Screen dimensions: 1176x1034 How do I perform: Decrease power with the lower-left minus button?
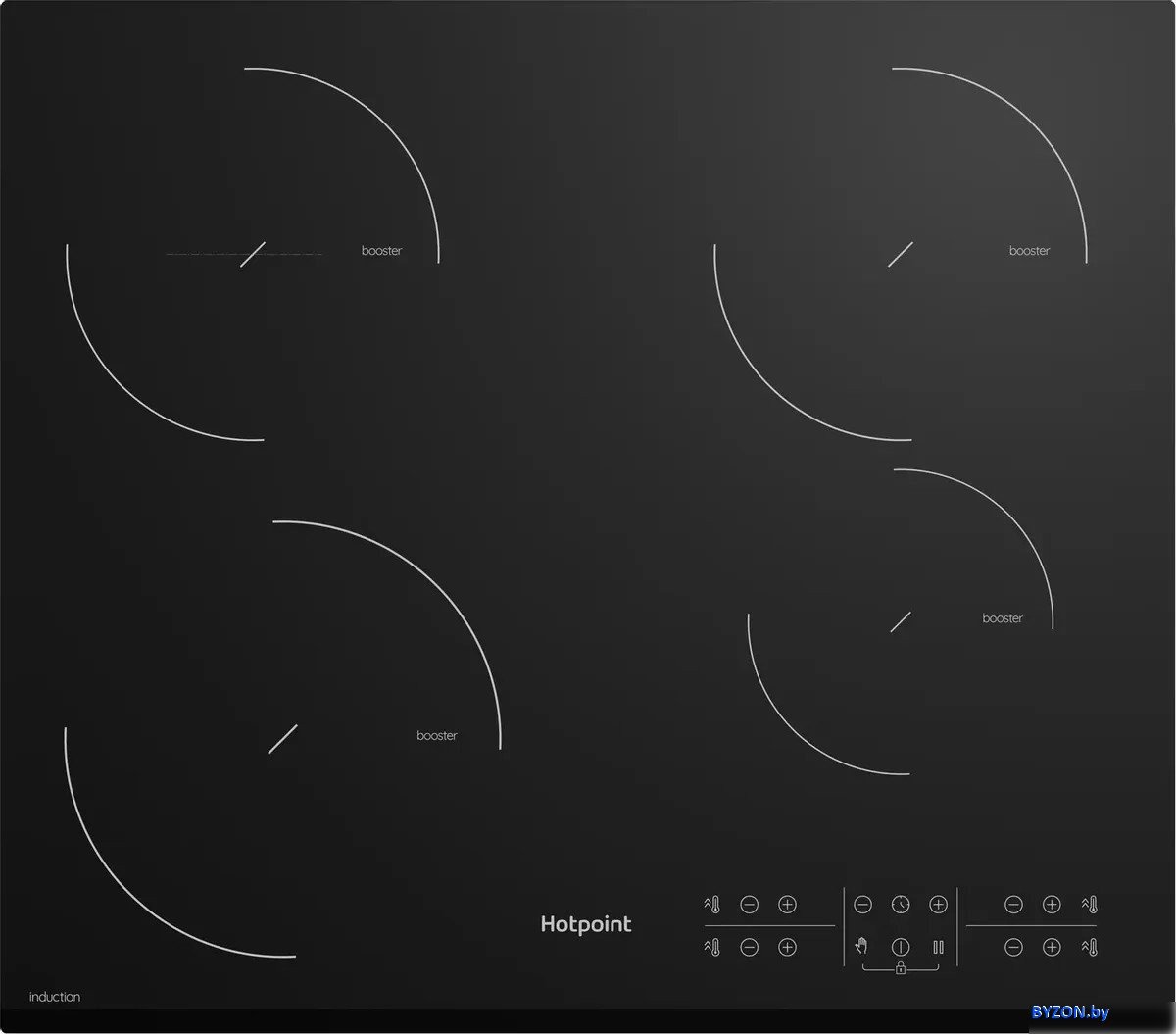[x=749, y=947]
